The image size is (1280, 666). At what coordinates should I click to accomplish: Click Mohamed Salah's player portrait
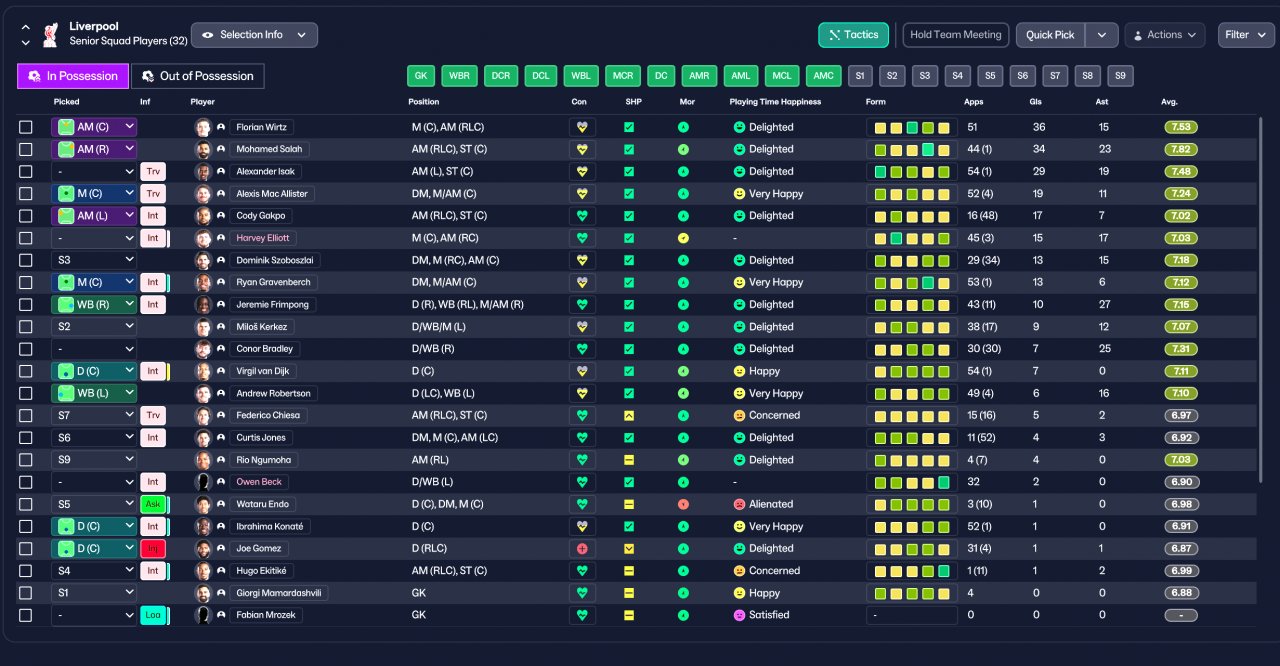pos(203,150)
